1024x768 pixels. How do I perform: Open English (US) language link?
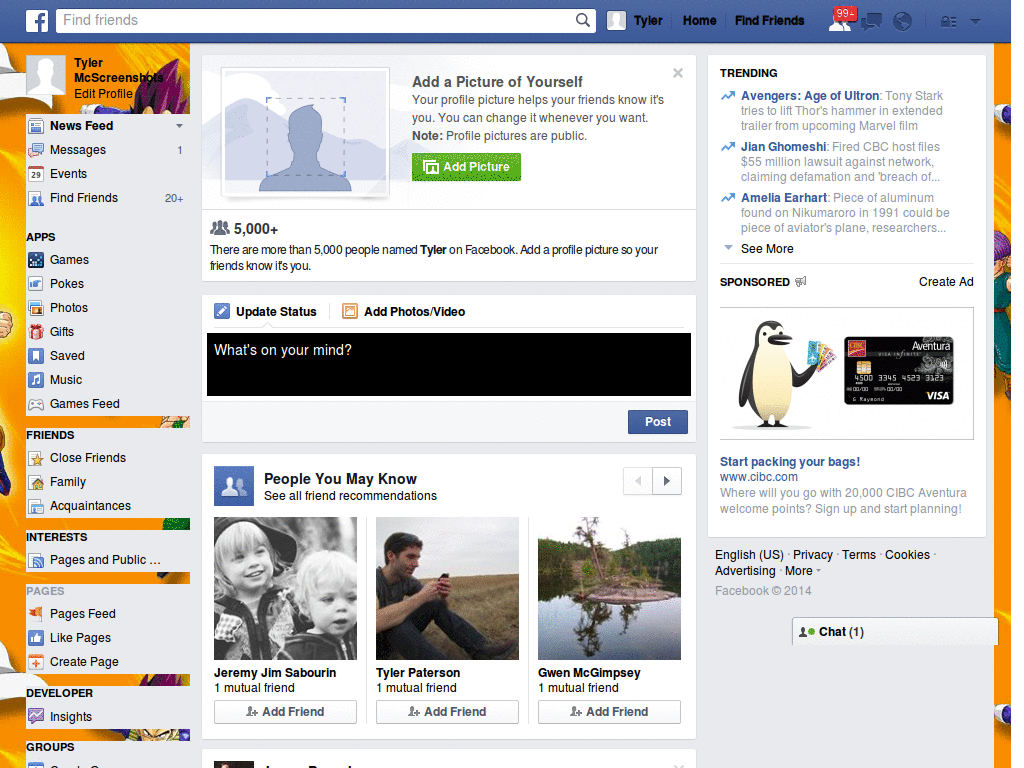[x=749, y=555]
